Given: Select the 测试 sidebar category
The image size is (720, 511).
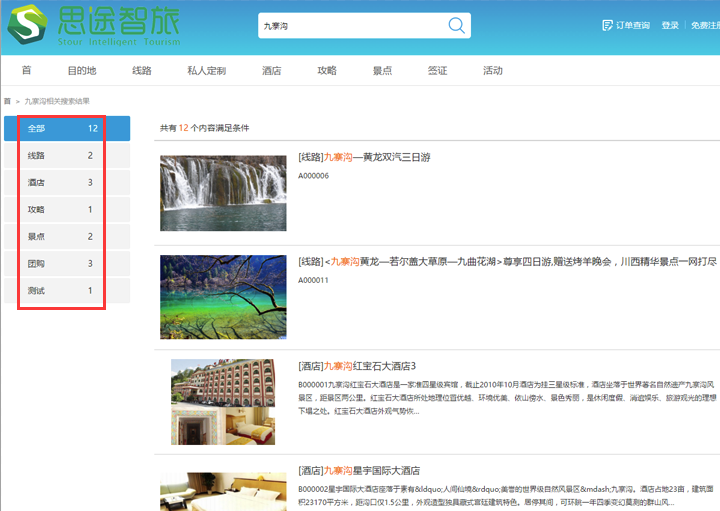Looking at the screenshot, I should [x=67, y=291].
